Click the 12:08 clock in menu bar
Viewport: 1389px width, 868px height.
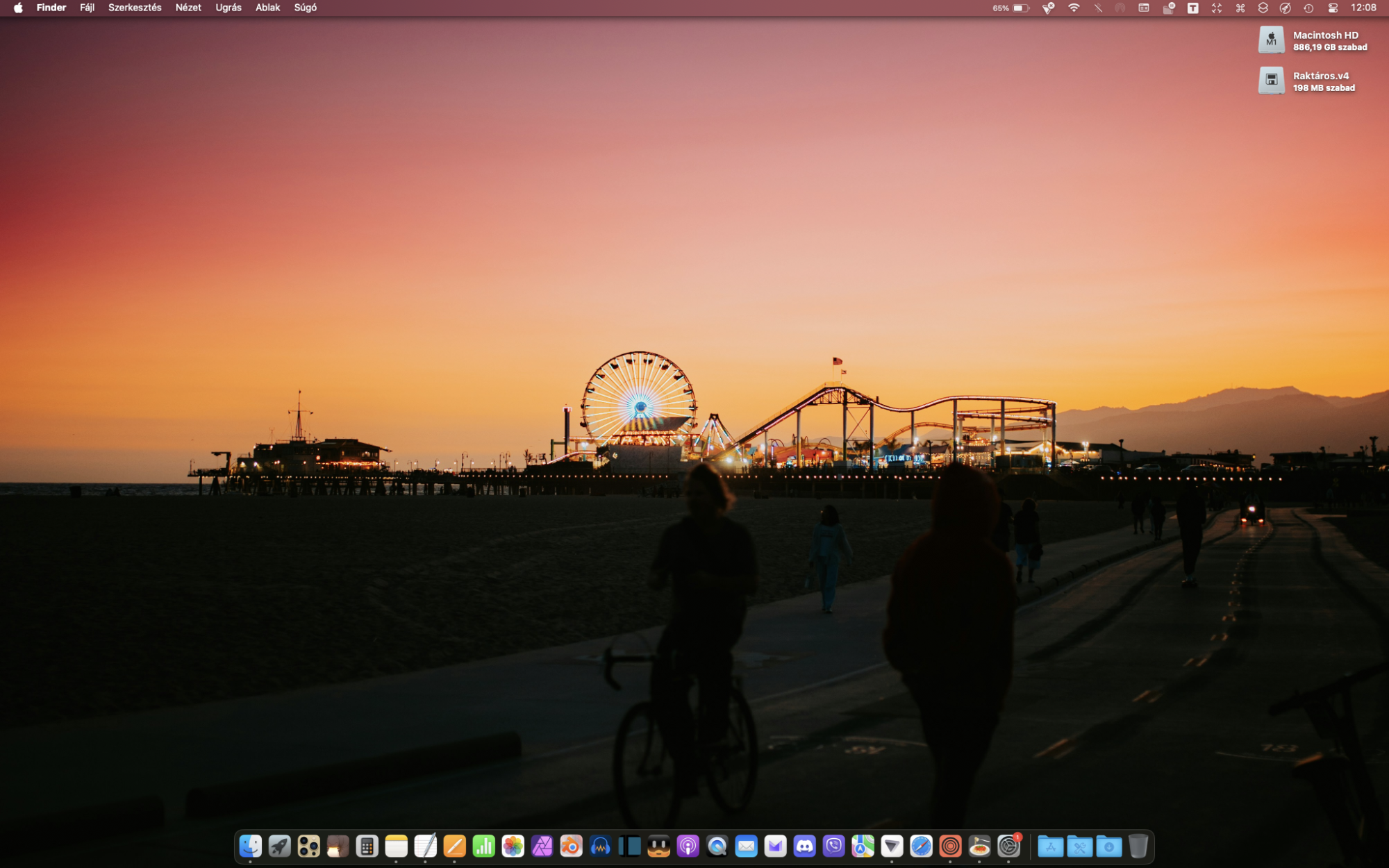(x=1363, y=8)
